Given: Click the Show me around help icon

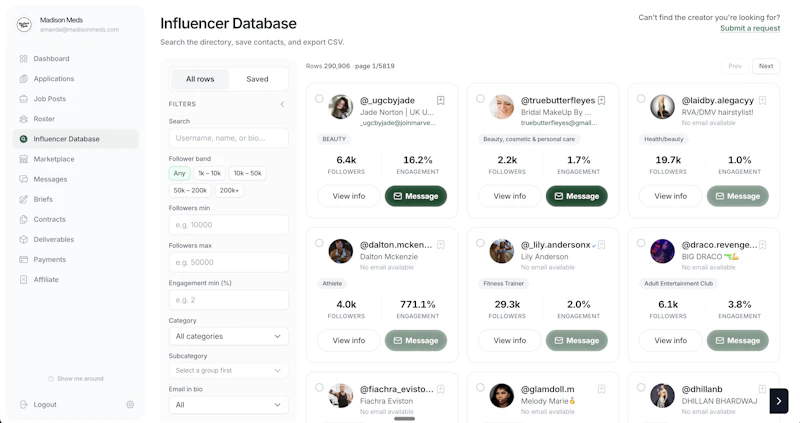Looking at the screenshot, I should click(51, 379).
